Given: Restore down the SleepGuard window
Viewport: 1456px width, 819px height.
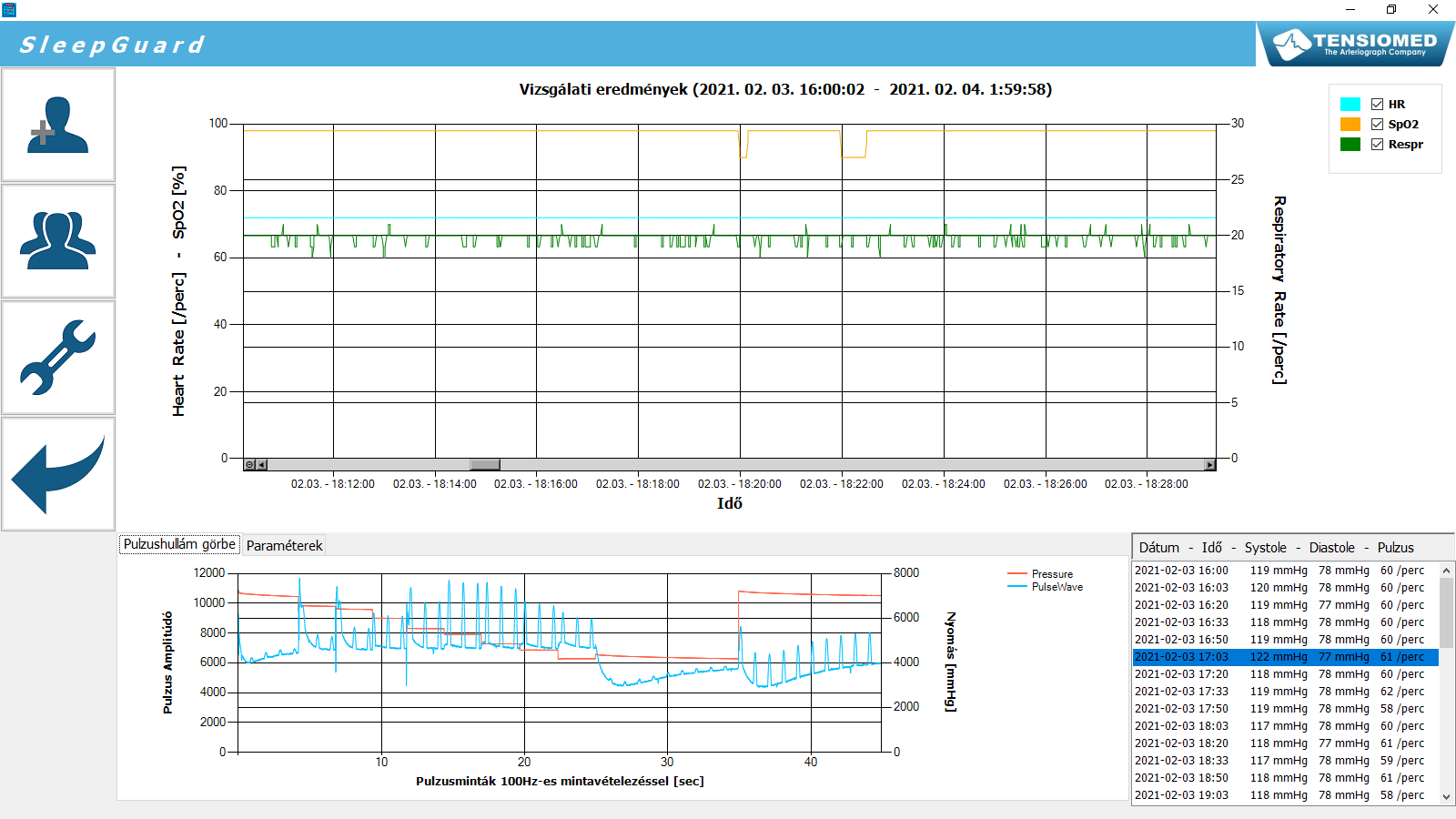Looking at the screenshot, I should [1391, 9].
